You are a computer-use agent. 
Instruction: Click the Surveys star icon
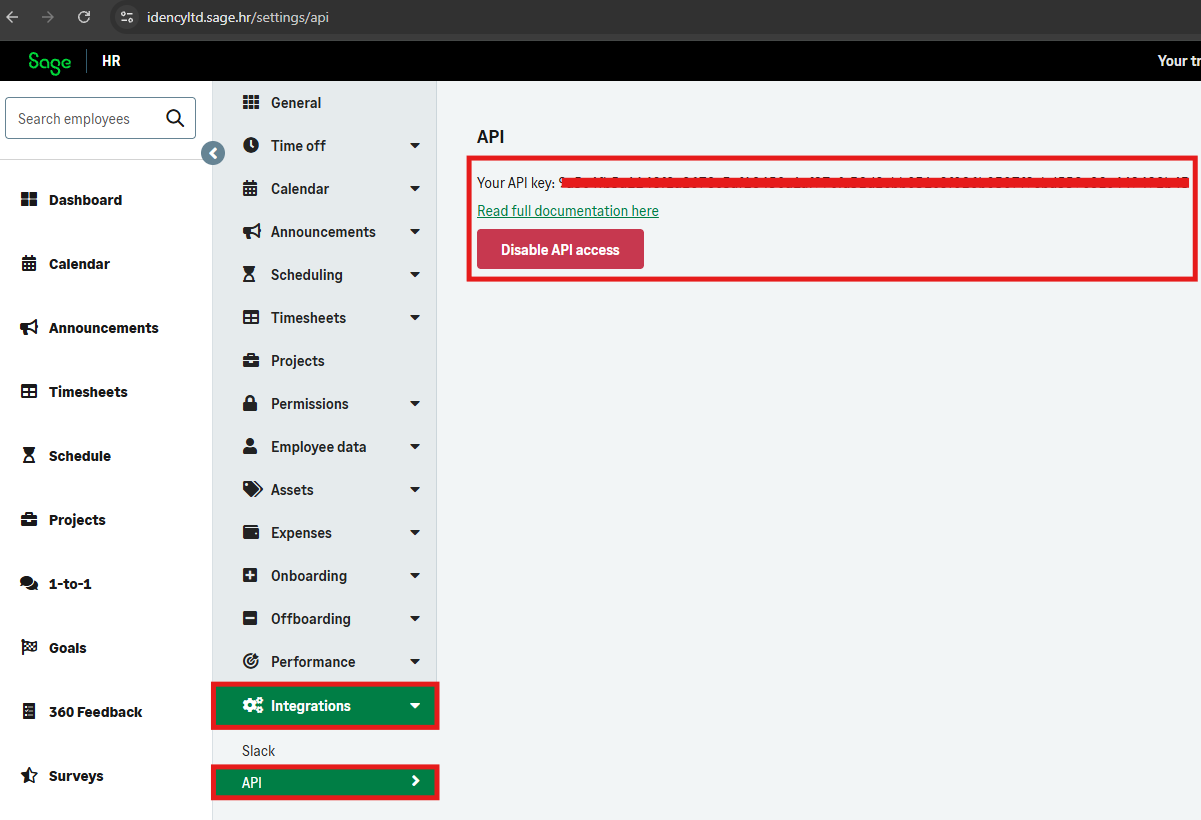point(29,776)
